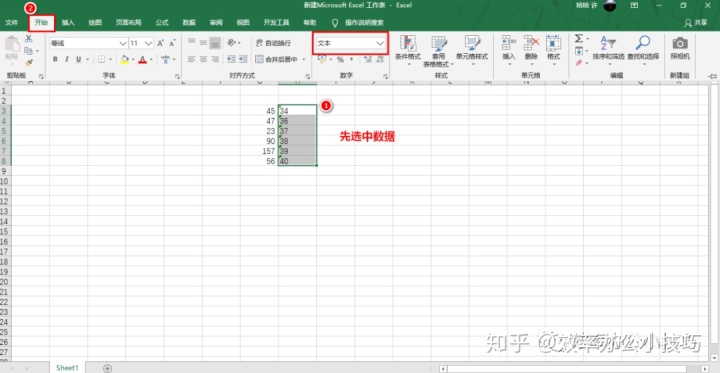Open Format as Table (套用表格格式)

[x=439, y=51]
